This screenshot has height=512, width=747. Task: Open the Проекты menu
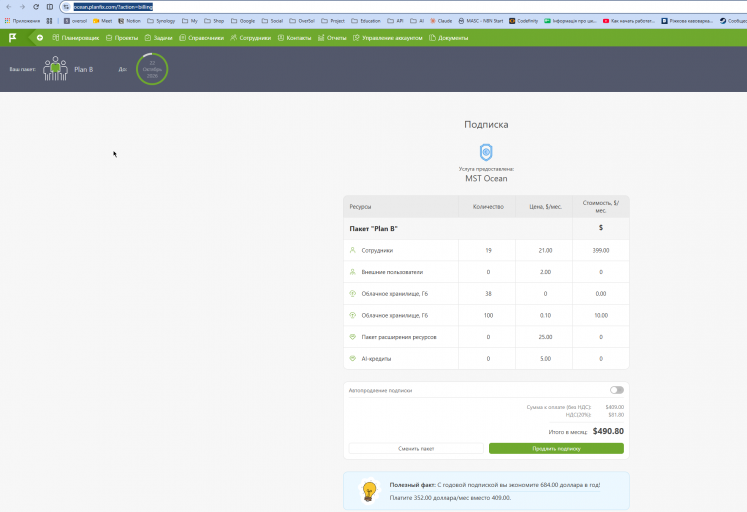coord(122,38)
